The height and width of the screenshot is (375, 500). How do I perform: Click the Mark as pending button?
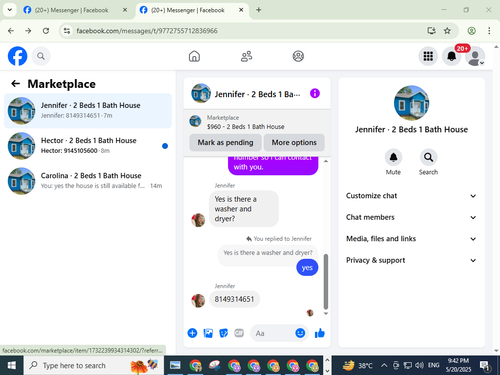click(225, 142)
